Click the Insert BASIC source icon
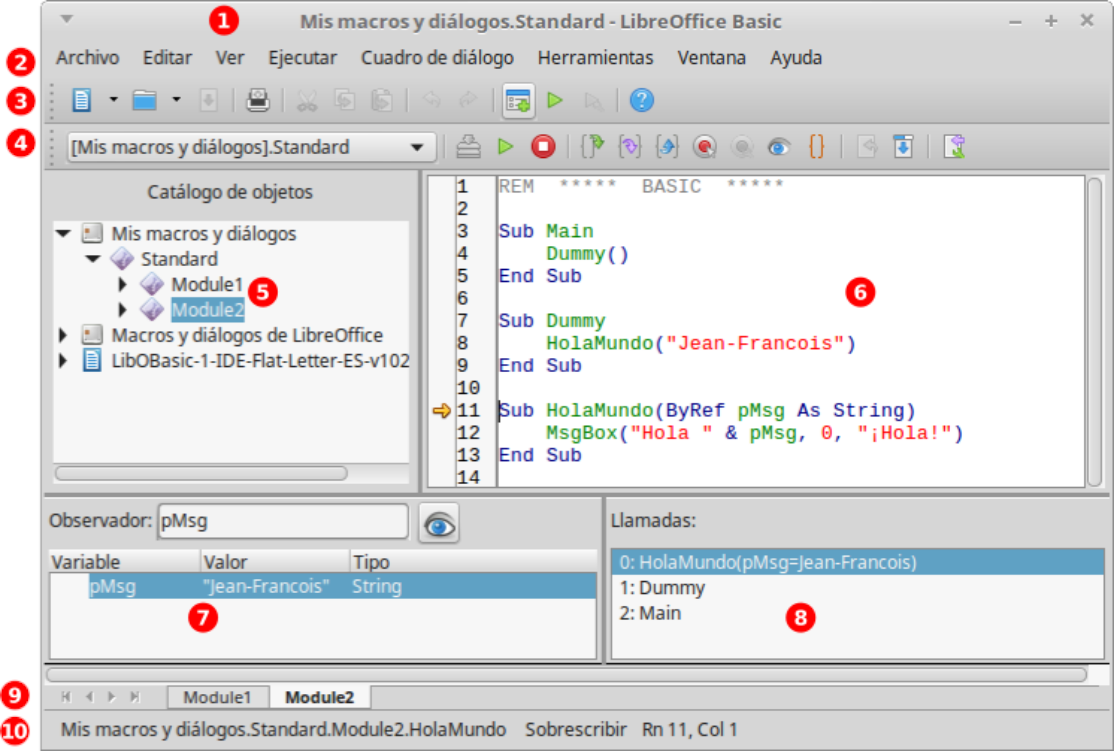 click(866, 147)
